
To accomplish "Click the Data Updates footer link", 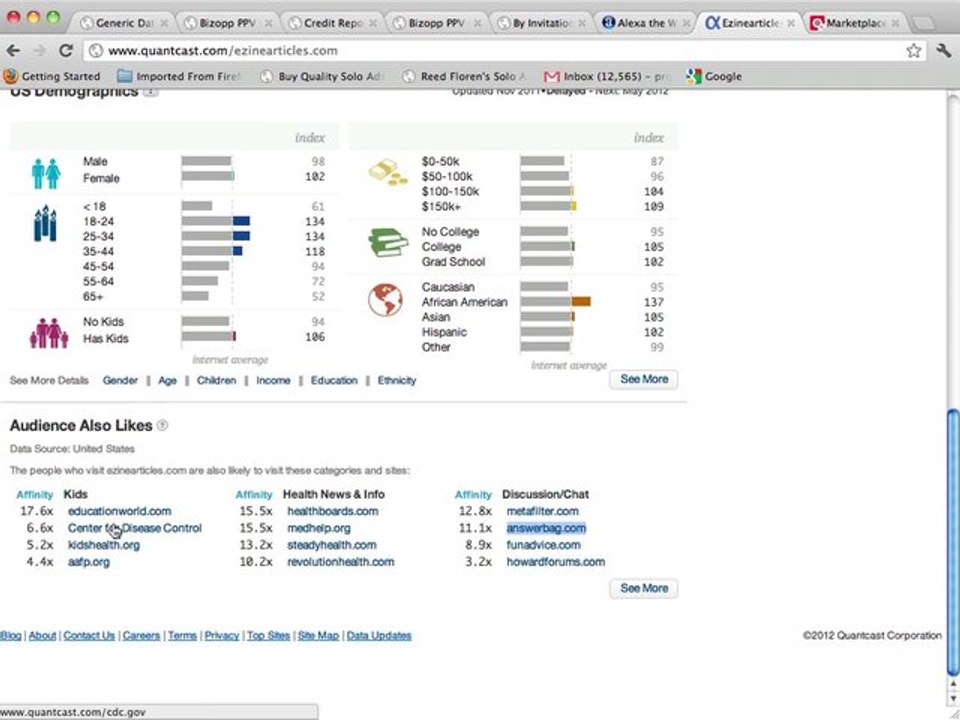I will click(379, 636).
